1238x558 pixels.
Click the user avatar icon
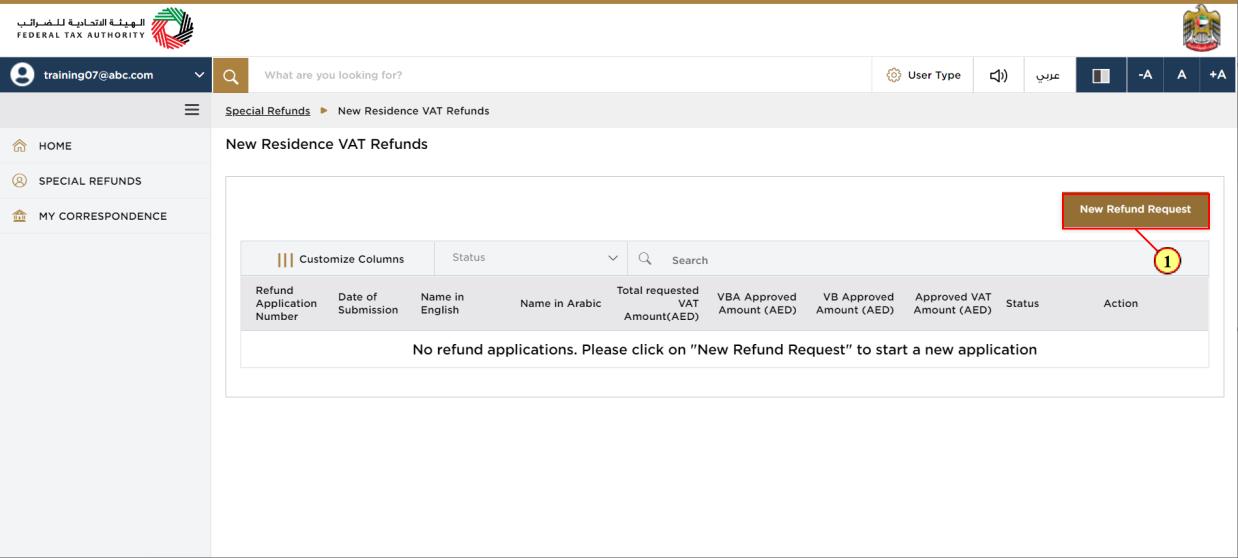[x=21, y=75]
